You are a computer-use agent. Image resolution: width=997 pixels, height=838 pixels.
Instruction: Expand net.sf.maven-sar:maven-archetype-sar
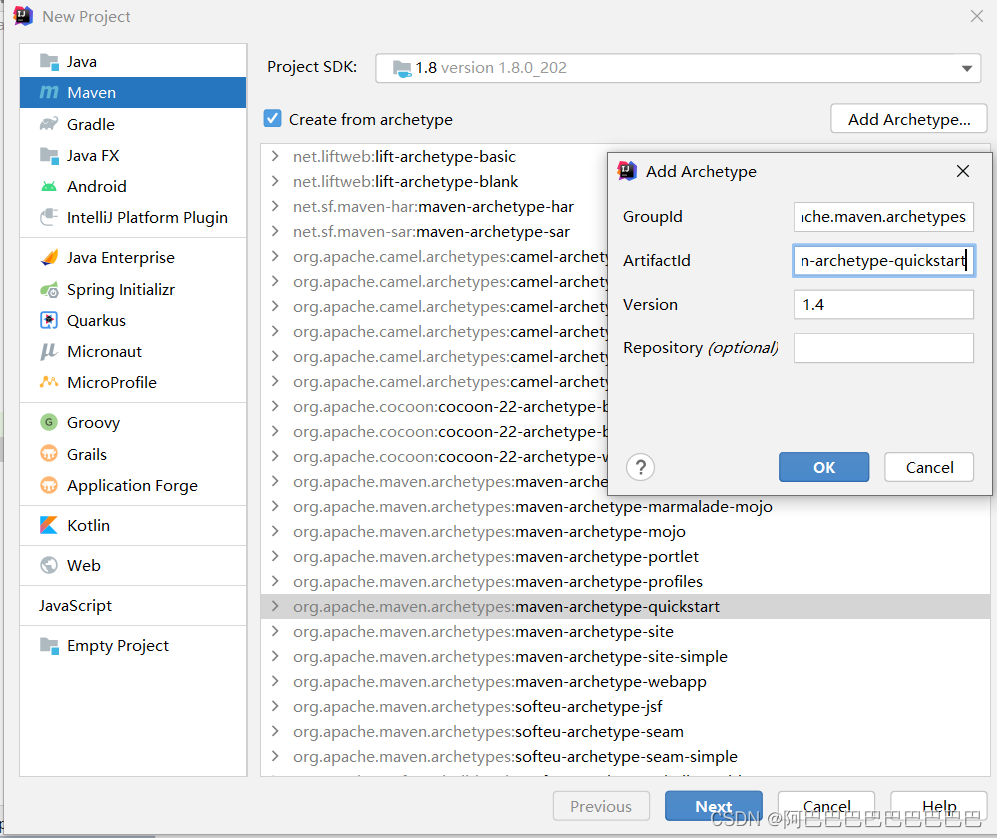(x=275, y=231)
